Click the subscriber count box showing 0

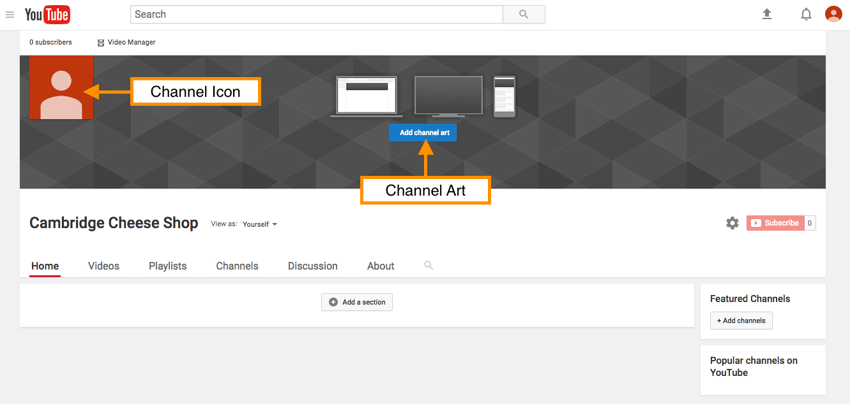[810, 223]
